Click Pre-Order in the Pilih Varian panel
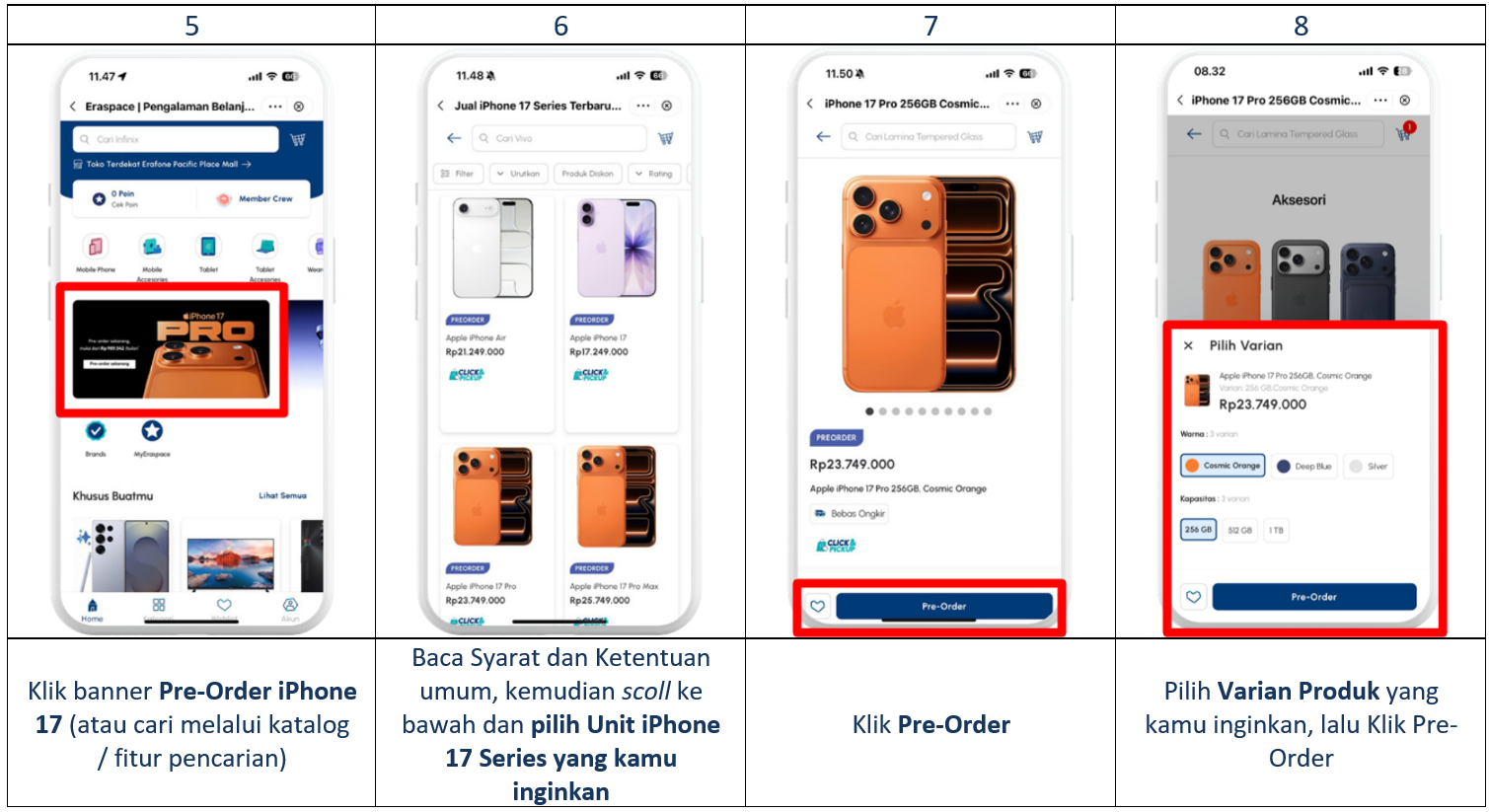 (1314, 597)
